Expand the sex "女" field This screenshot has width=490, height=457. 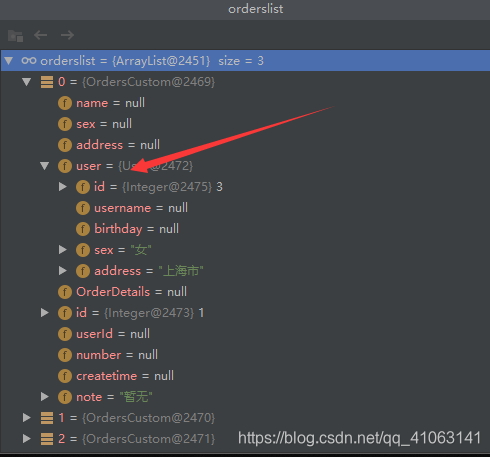(63, 250)
